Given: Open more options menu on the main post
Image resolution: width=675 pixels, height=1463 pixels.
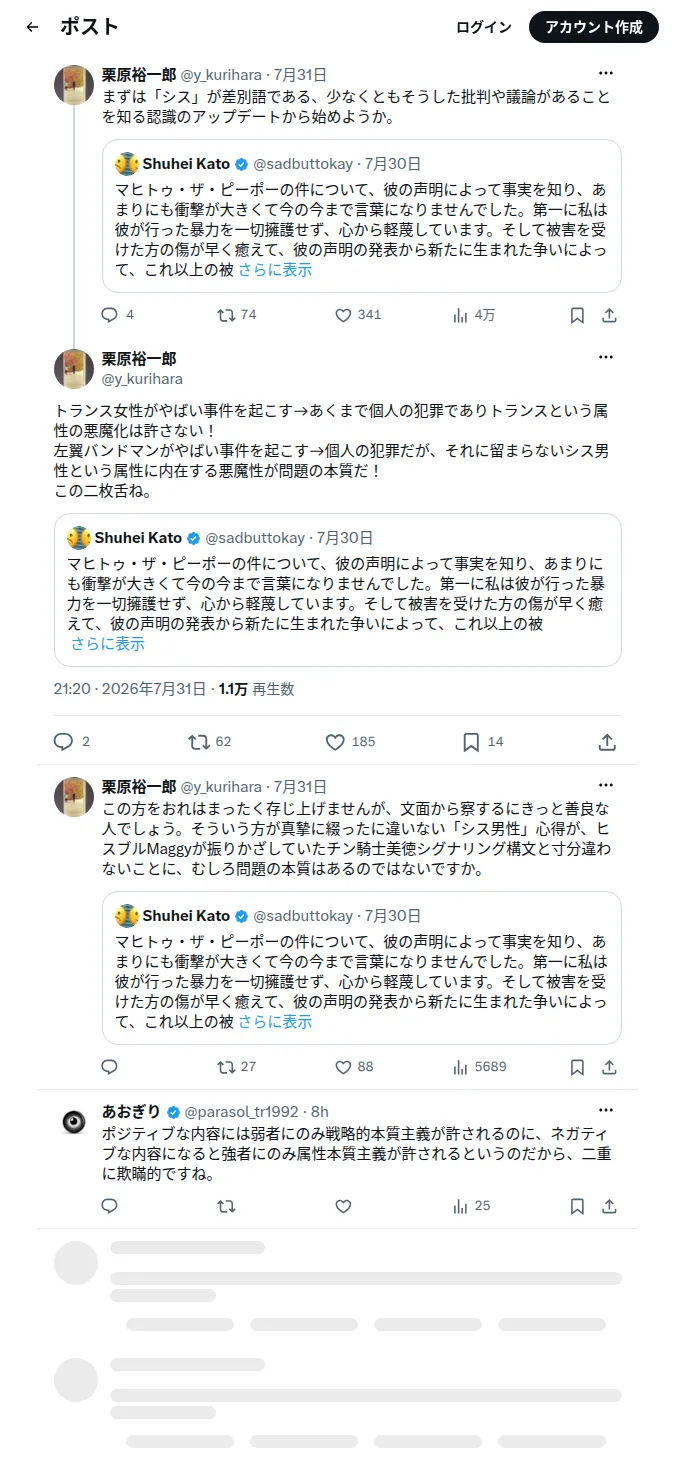Looking at the screenshot, I should click(x=606, y=358).
